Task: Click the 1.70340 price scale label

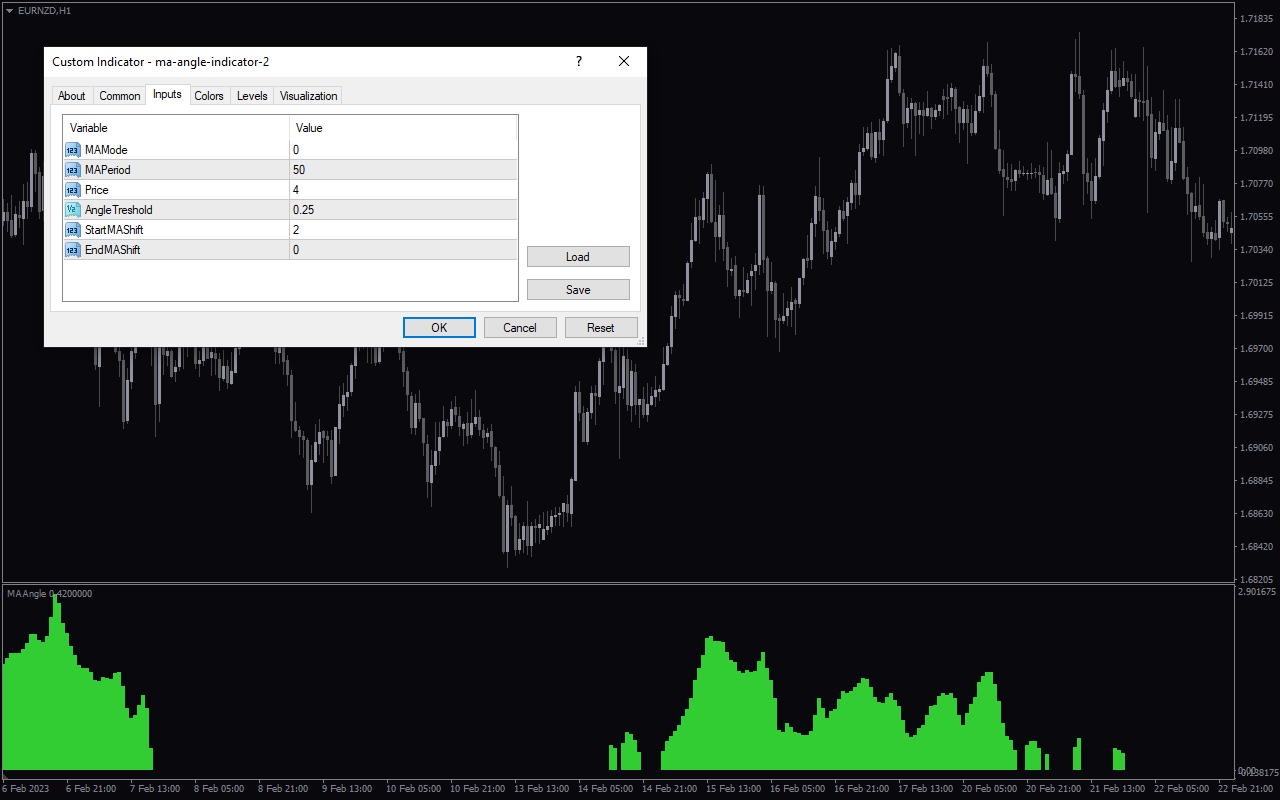Action: pyautogui.click(x=1255, y=250)
